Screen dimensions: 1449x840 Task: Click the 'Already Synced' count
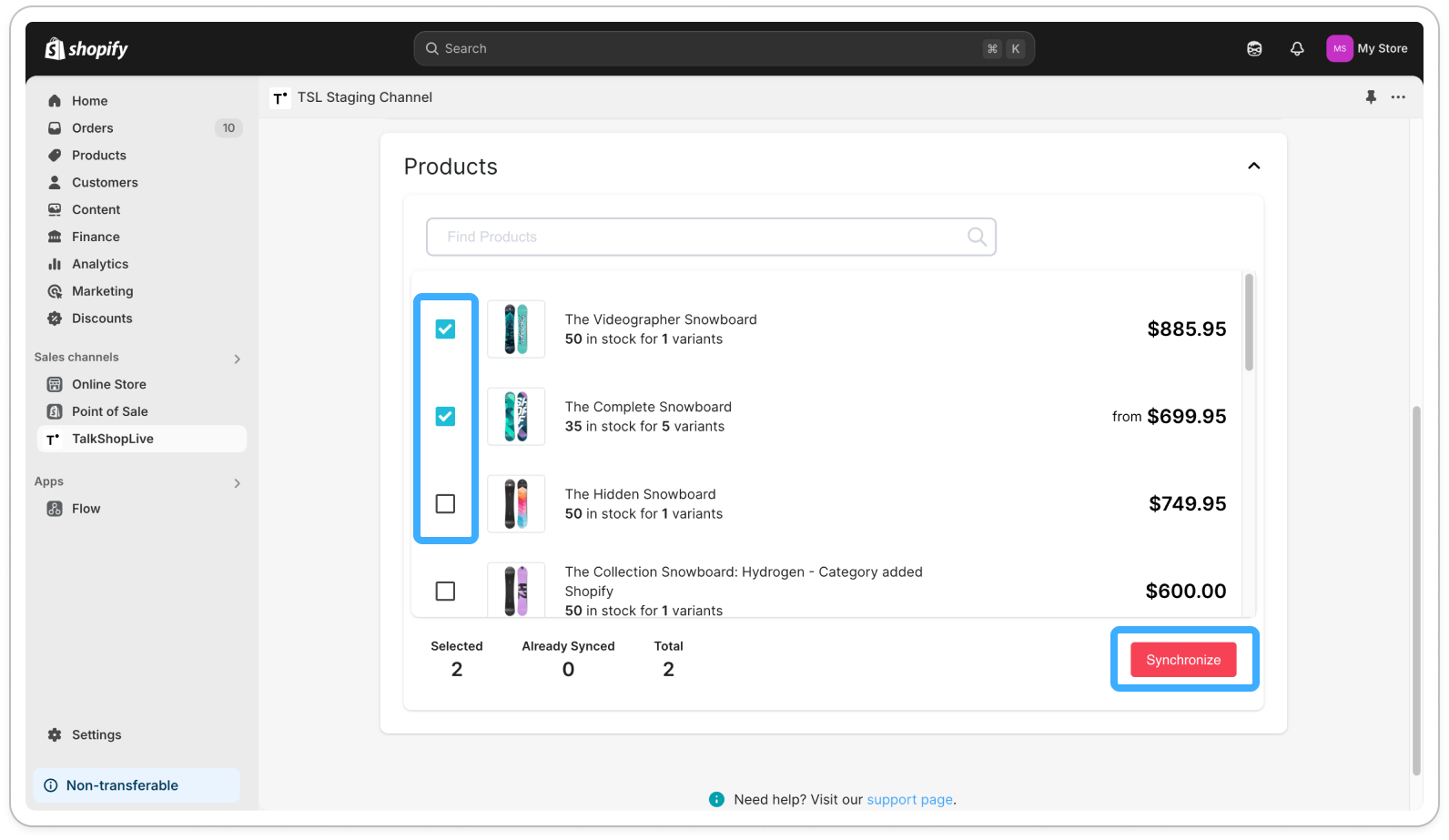coord(568,670)
